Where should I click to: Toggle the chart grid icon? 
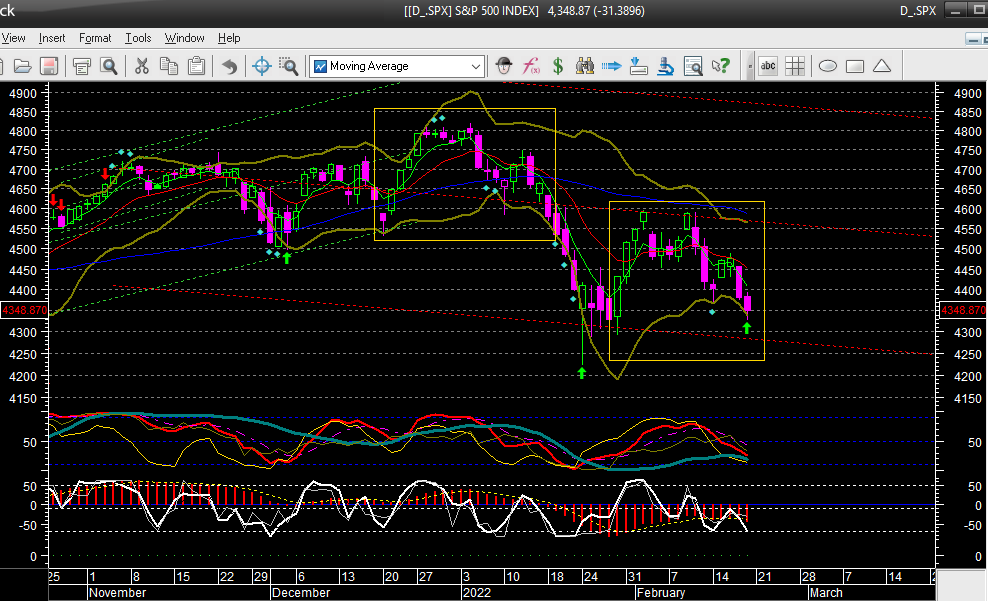pos(795,66)
